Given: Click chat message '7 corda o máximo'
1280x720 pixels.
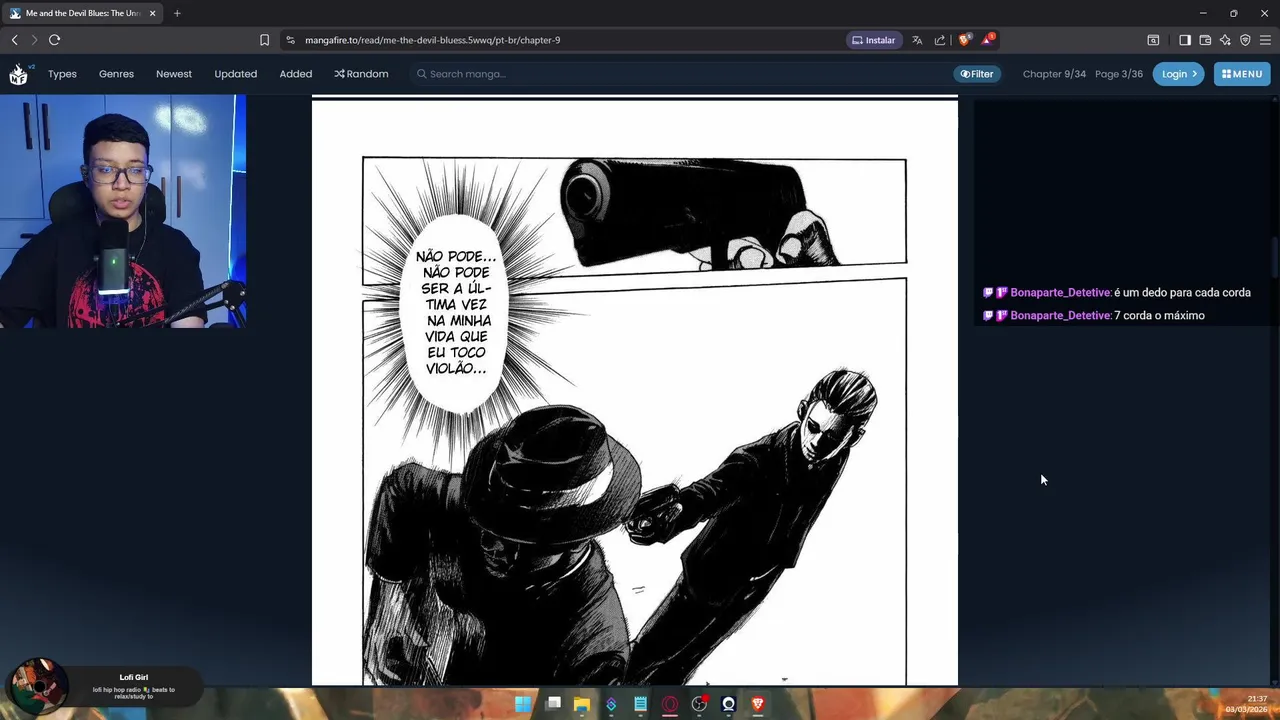Looking at the screenshot, I should 1159,315.
